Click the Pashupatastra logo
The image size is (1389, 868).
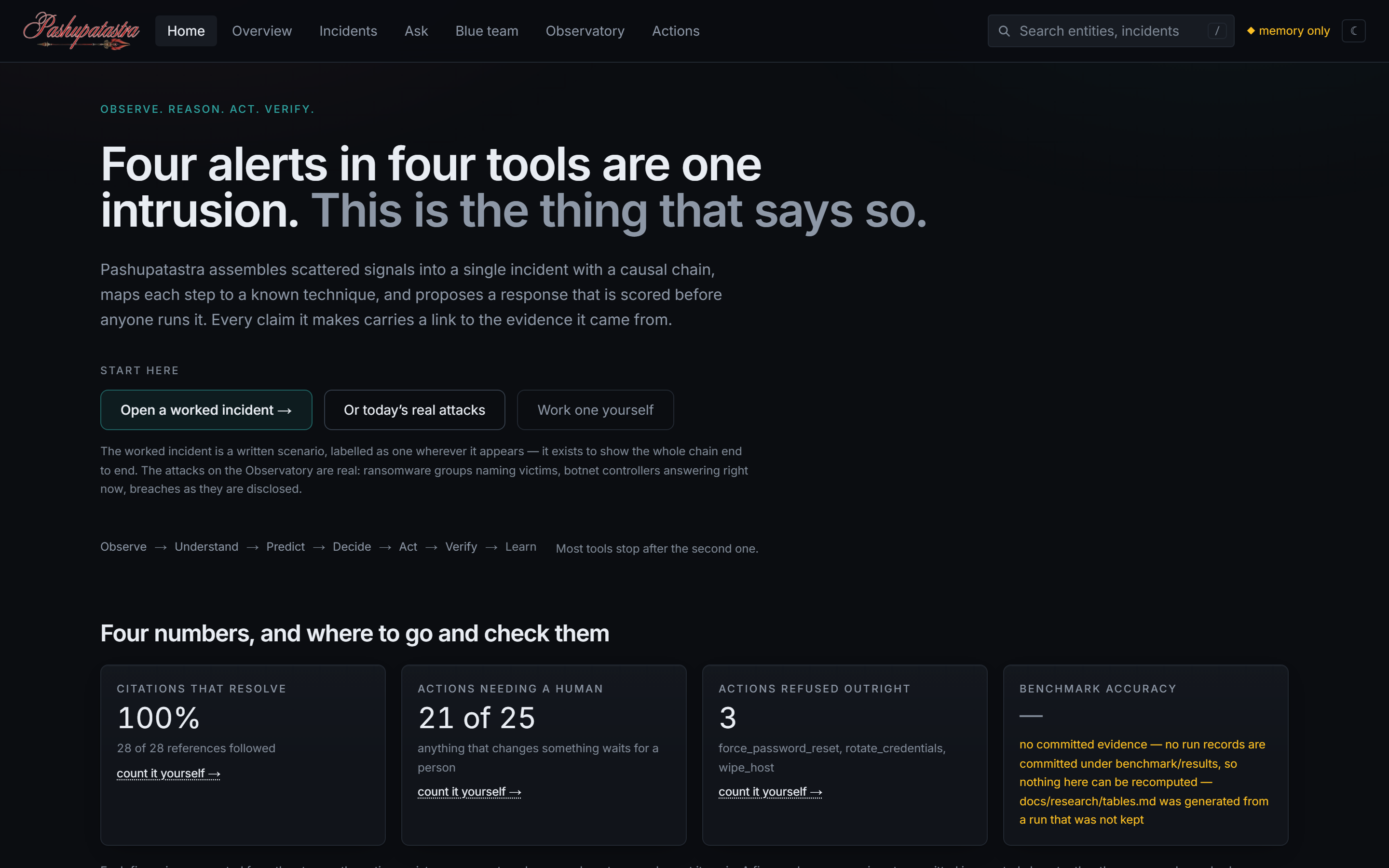[81, 30]
